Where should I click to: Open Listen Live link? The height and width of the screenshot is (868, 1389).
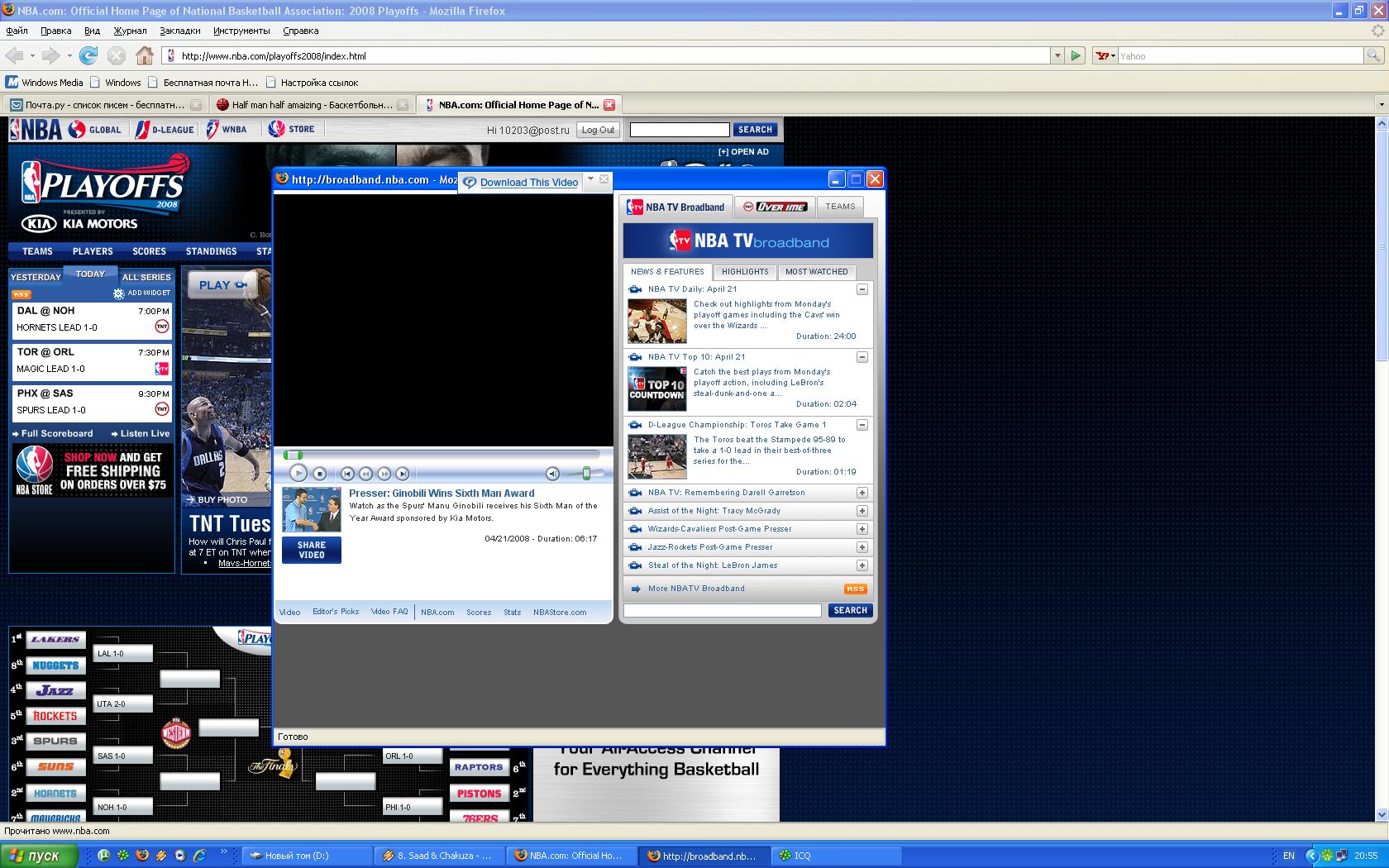pos(141,433)
